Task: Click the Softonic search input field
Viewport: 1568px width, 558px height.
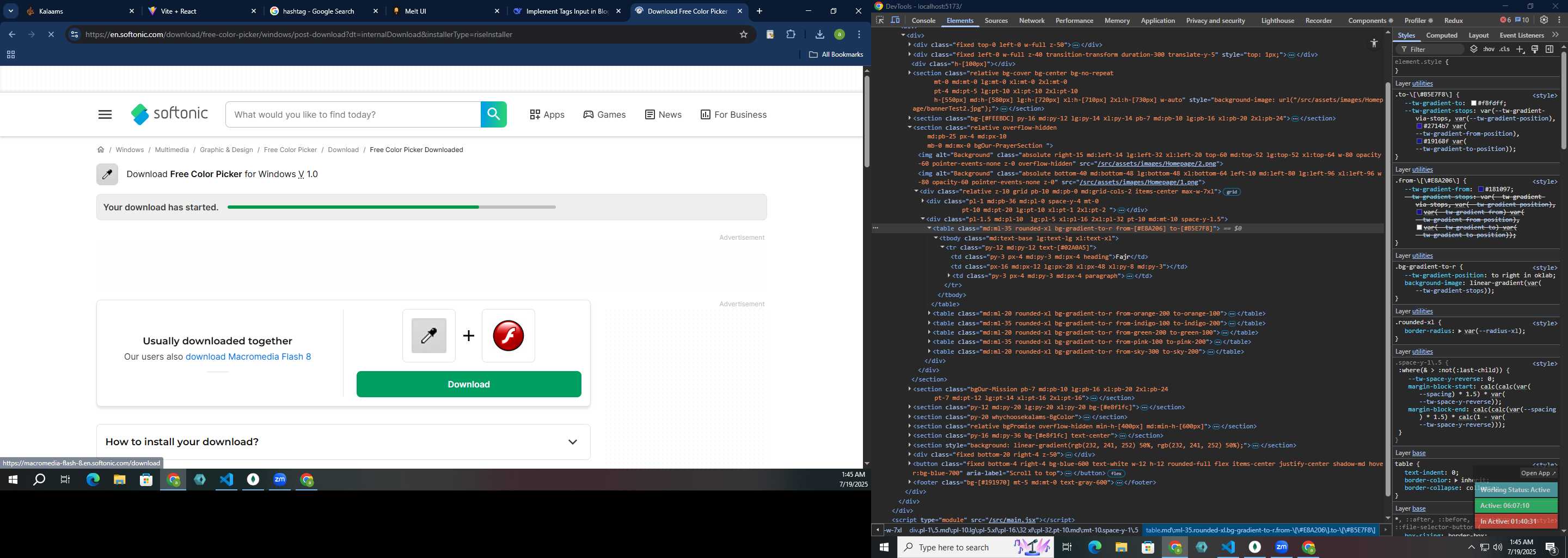Action: point(353,114)
